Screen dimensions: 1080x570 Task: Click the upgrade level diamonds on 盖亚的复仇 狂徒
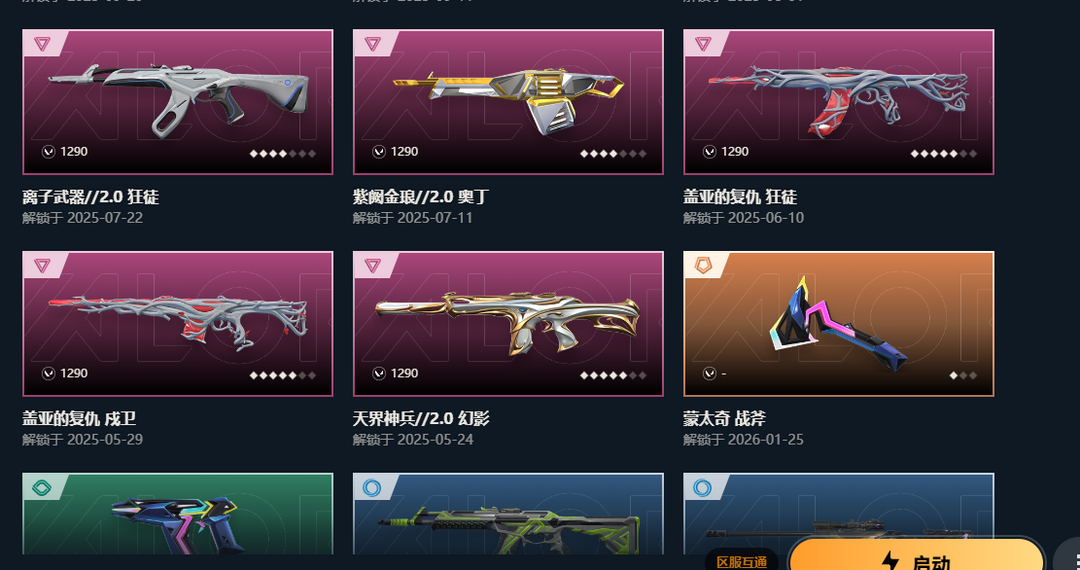944,154
